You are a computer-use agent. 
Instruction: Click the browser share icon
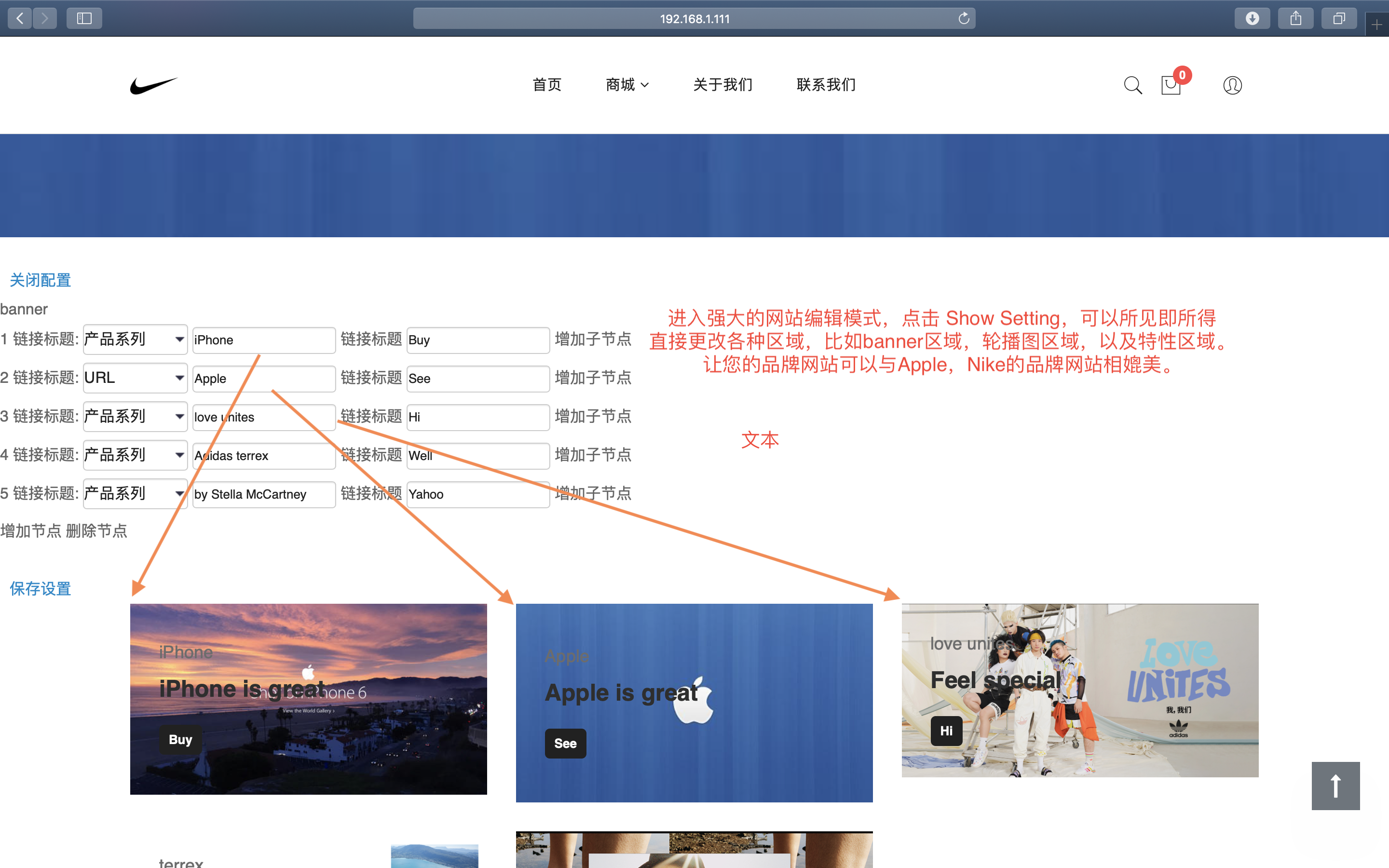[x=1295, y=18]
